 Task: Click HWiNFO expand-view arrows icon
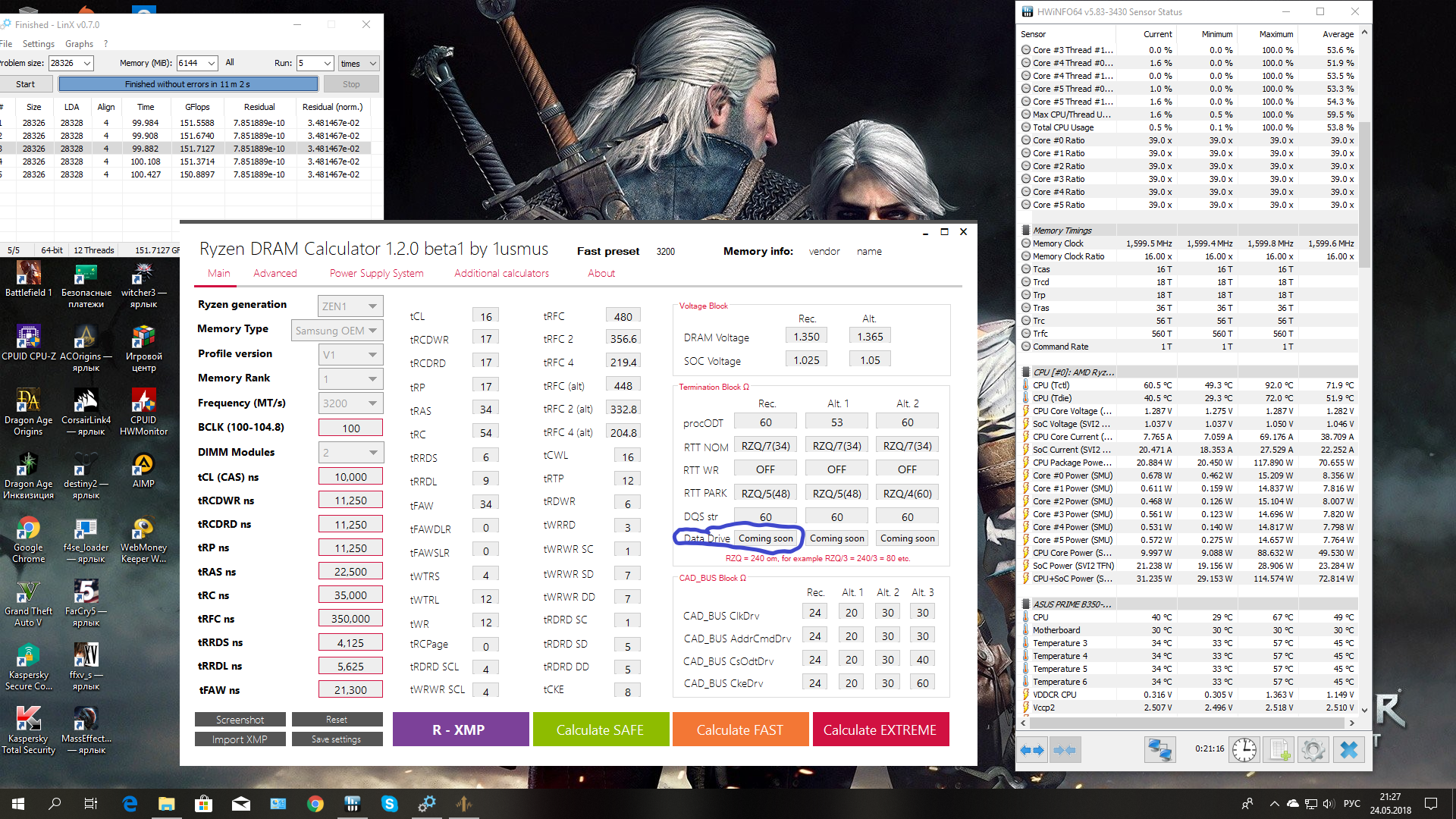(x=1032, y=750)
